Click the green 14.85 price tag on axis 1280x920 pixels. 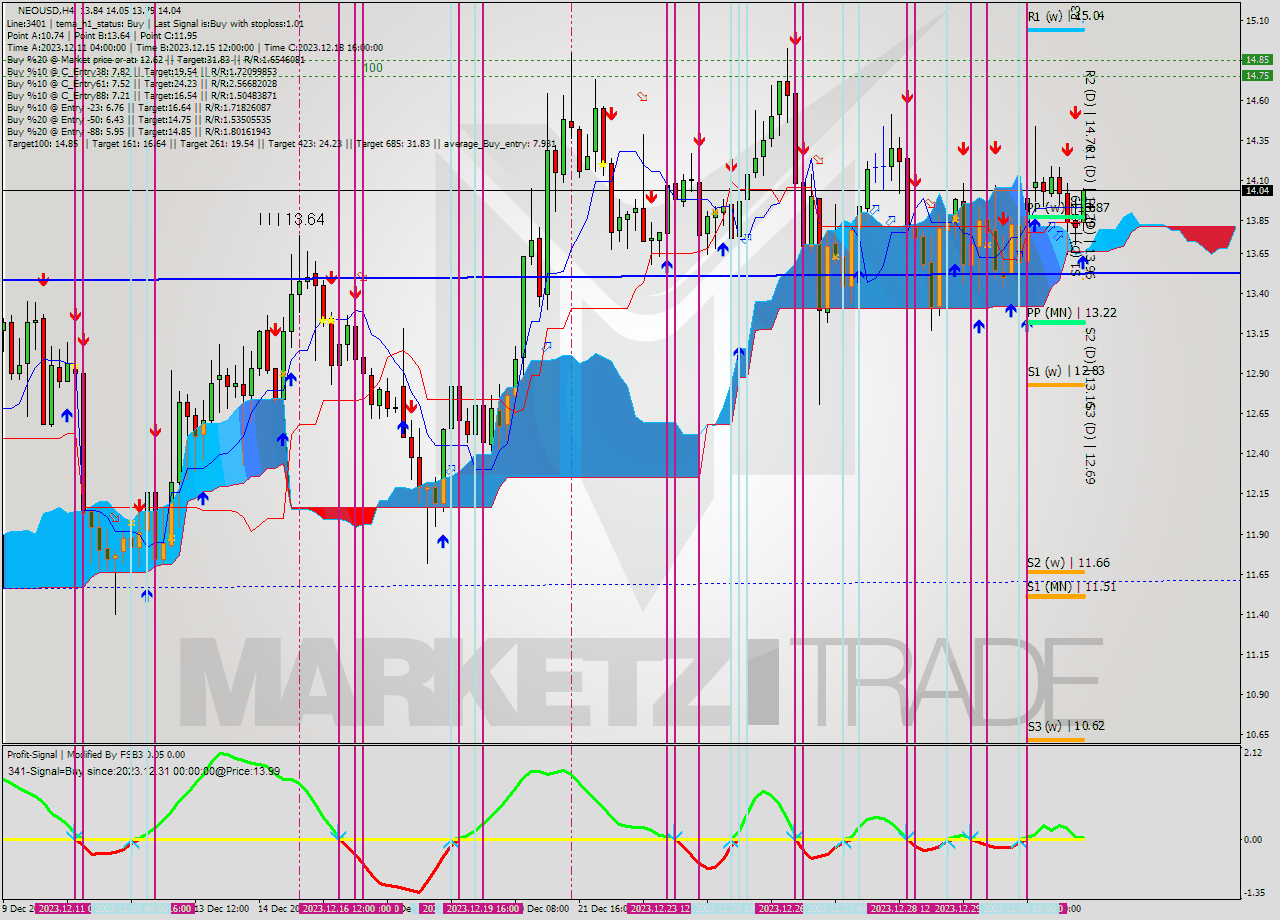coord(1256,59)
